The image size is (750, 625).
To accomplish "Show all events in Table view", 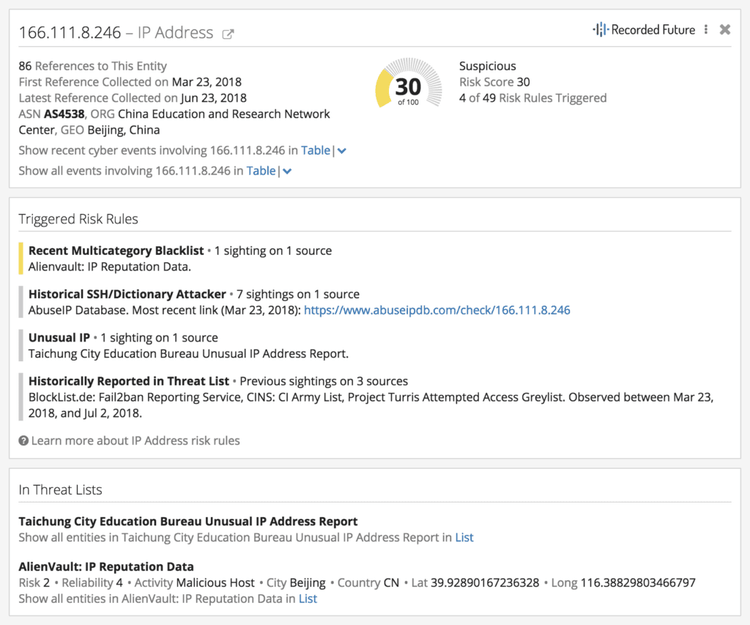I will point(260,171).
